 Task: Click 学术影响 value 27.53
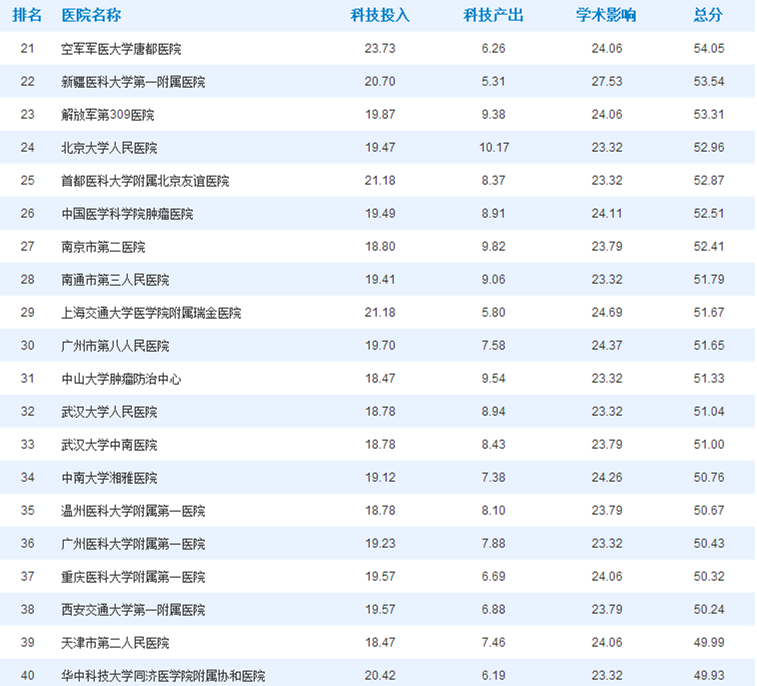pyautogui.click(x=607, y=81)
